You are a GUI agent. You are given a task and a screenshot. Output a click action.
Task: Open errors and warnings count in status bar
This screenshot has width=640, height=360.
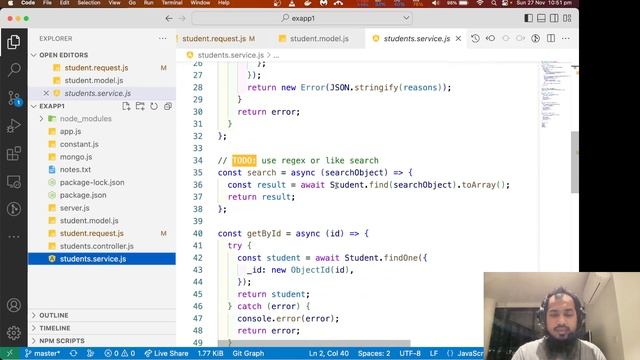(120, 353)
